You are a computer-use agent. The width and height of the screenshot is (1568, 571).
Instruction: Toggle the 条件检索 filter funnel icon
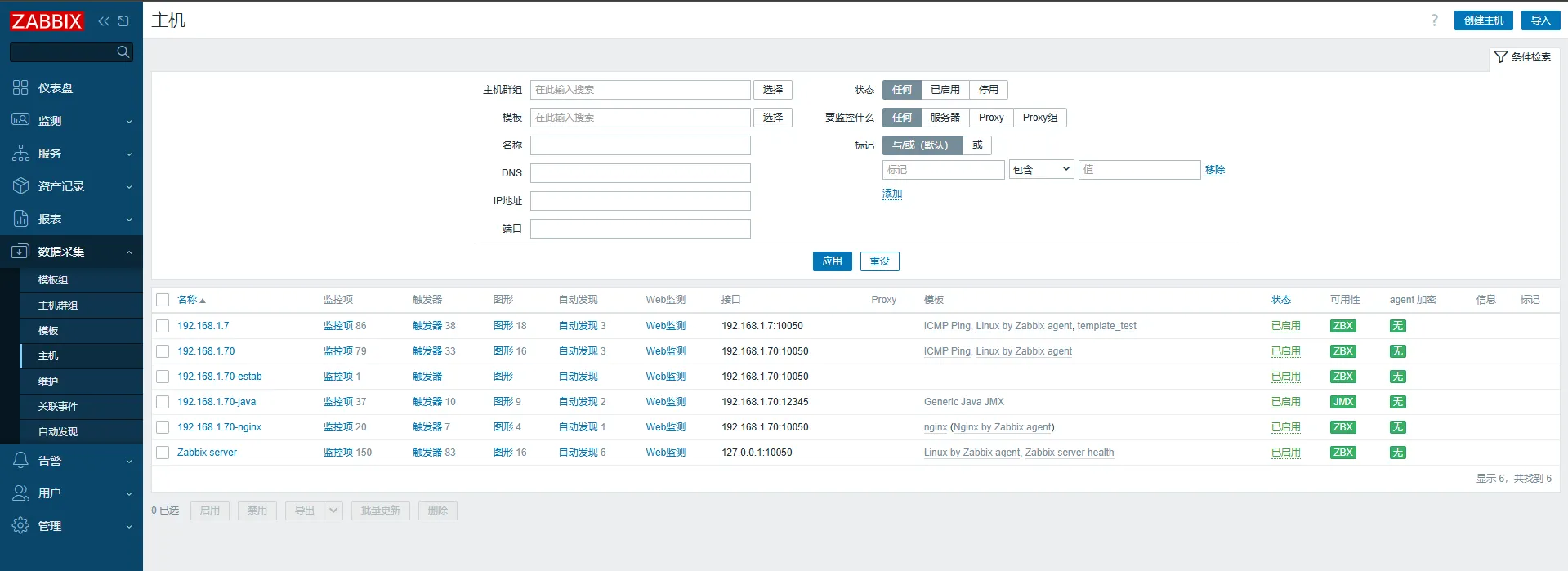click(x=1501, y=57)
